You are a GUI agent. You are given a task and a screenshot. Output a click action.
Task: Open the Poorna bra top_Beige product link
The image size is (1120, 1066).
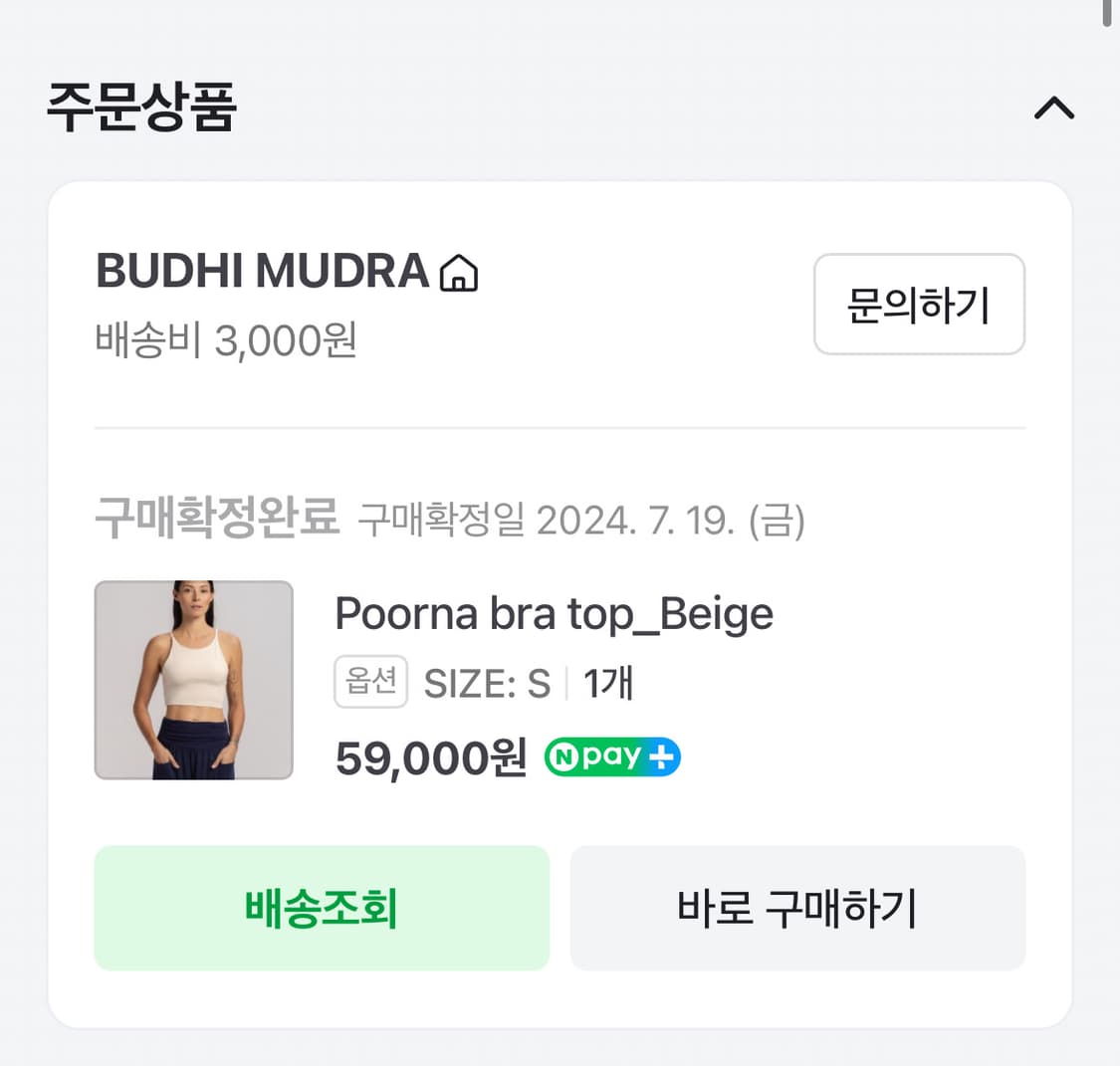555,614
